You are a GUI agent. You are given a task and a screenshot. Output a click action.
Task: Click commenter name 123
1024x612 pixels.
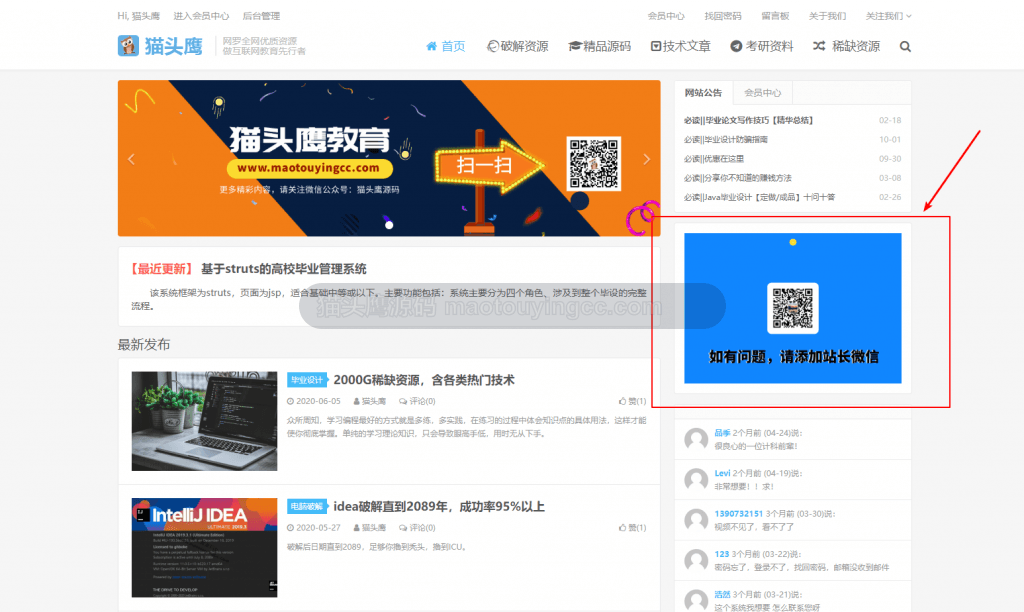coord(722,554)
